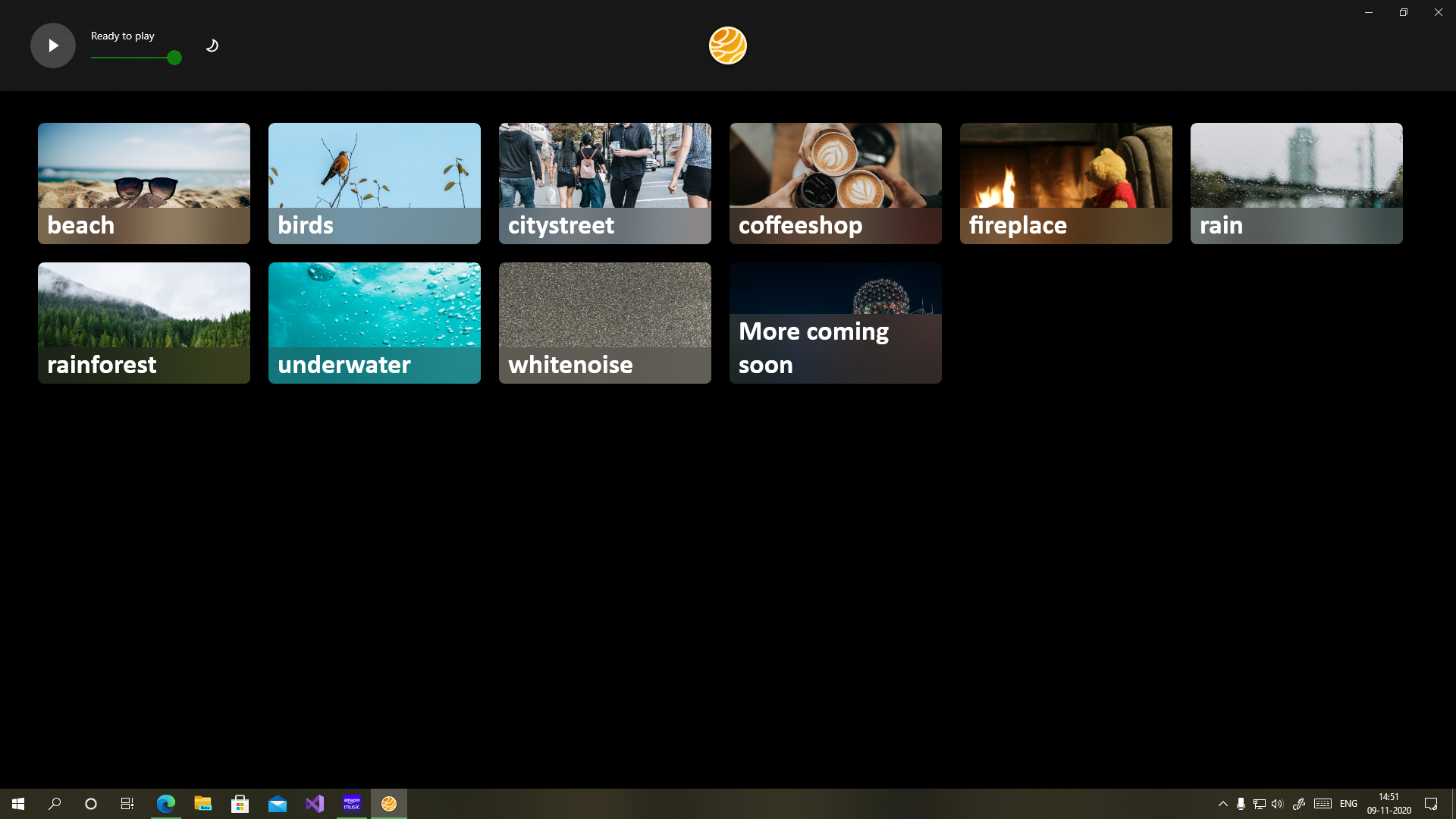Play the rainforest sound tile
1456x819 pixels.
click(x=144, y=322)
